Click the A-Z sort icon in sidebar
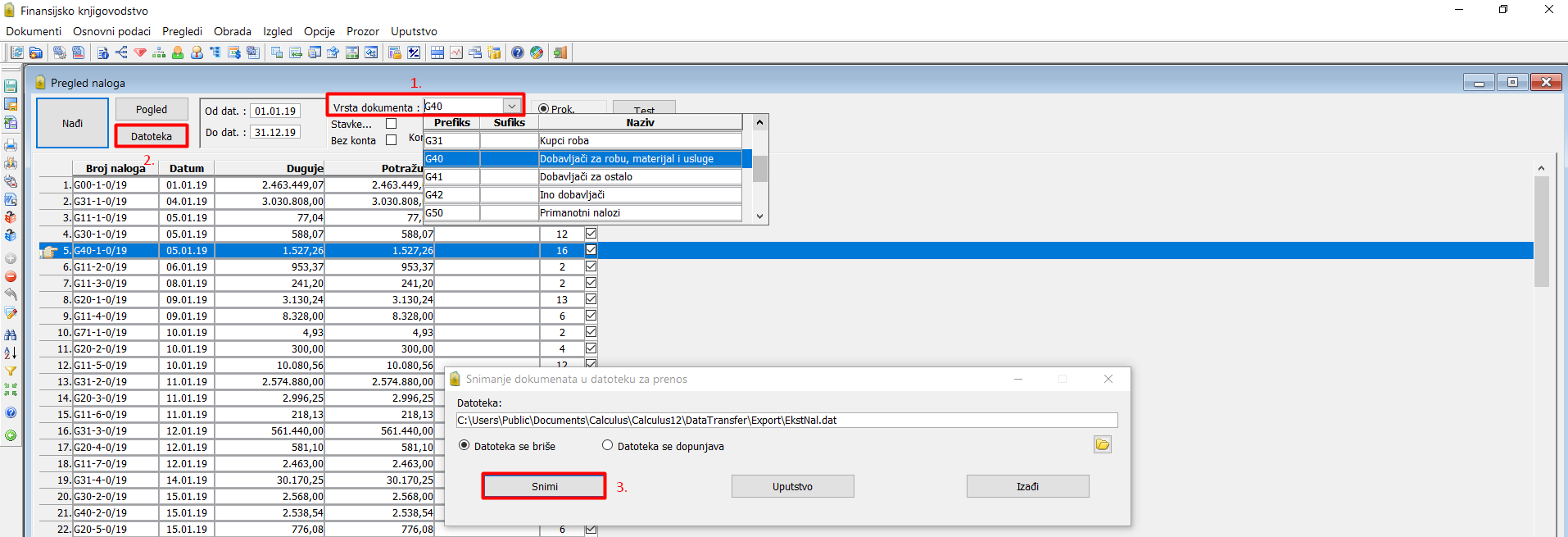1568x537 pixels. (x=11, y=353)
